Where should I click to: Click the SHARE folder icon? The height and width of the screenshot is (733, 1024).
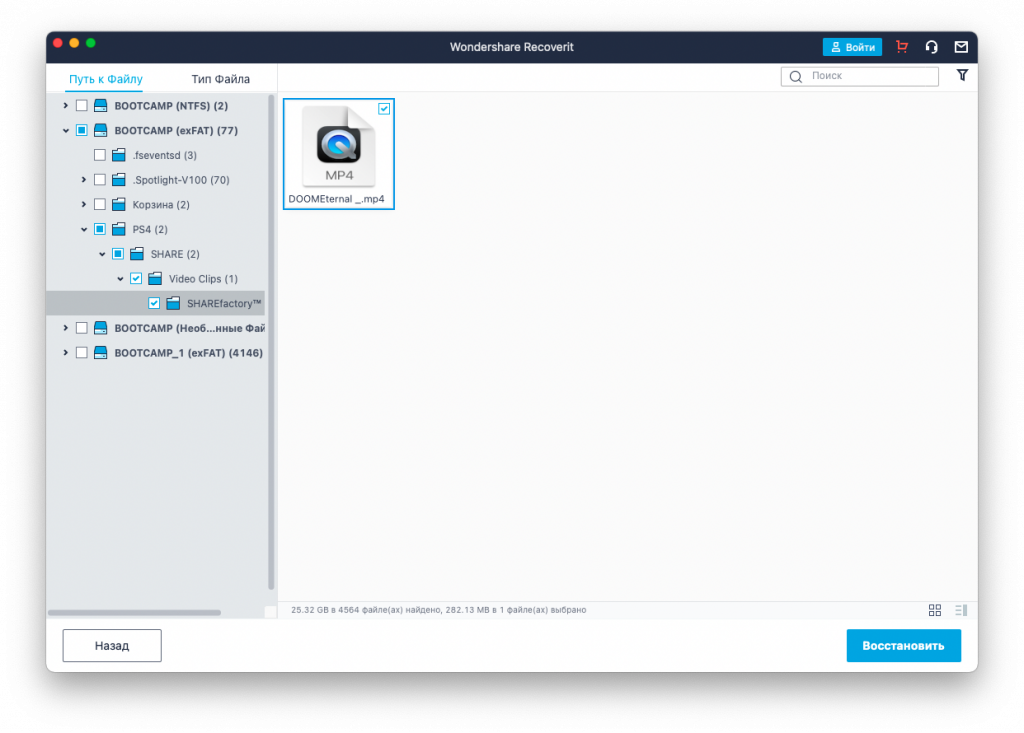136,253
